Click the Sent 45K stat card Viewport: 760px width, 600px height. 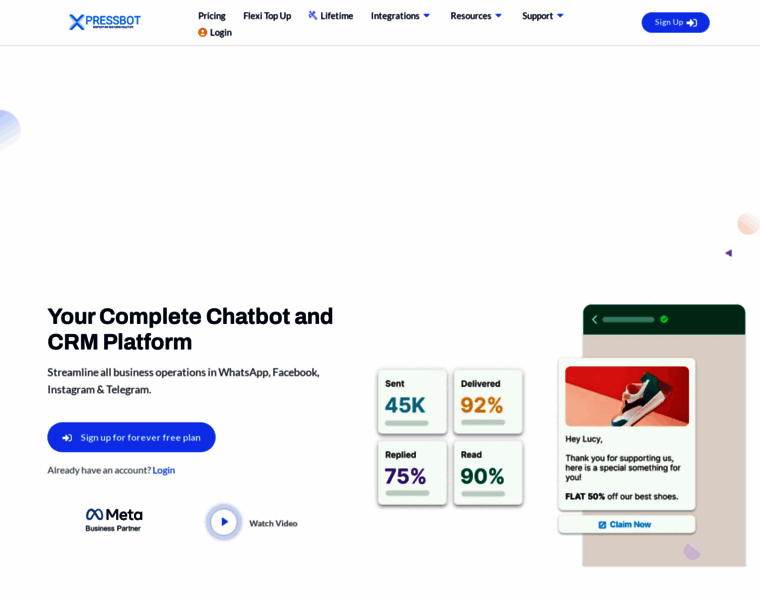click(x=412, y=401)
